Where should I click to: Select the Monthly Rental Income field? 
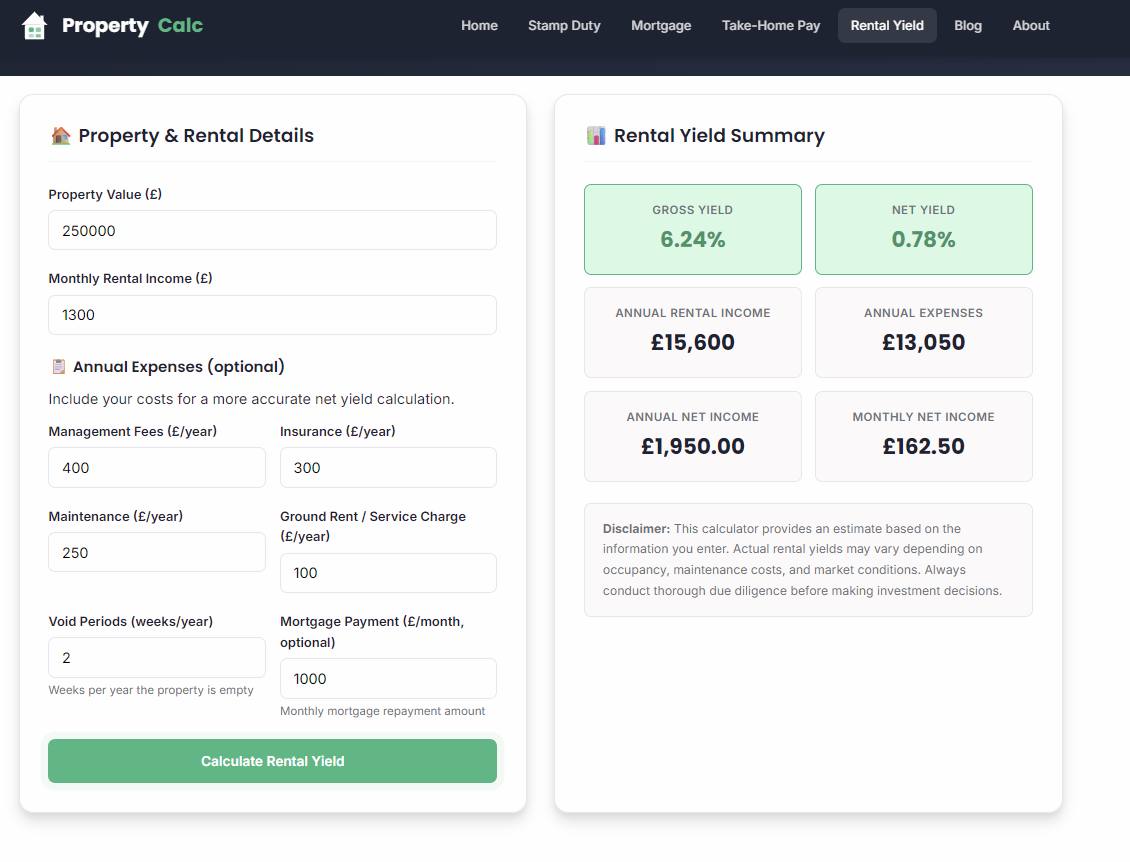272,314
